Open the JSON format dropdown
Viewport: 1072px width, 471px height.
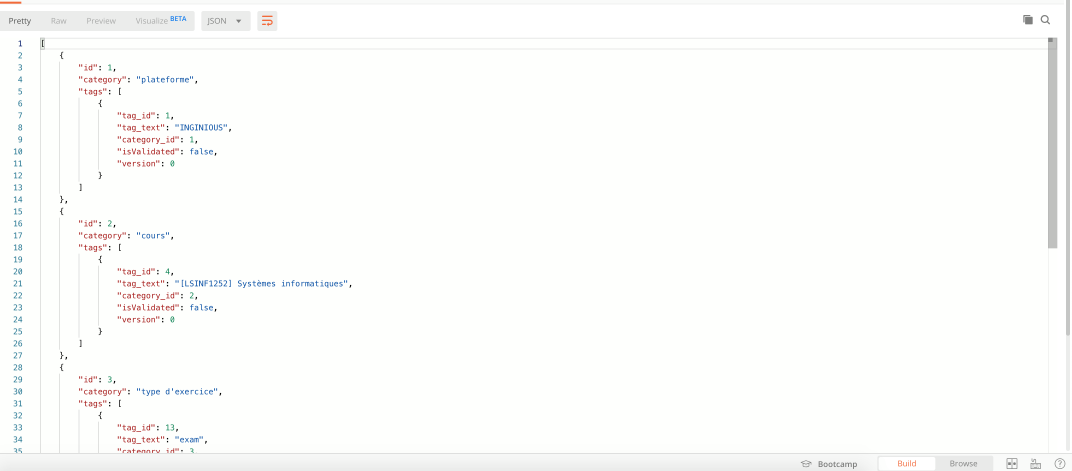tap(226, 21)
